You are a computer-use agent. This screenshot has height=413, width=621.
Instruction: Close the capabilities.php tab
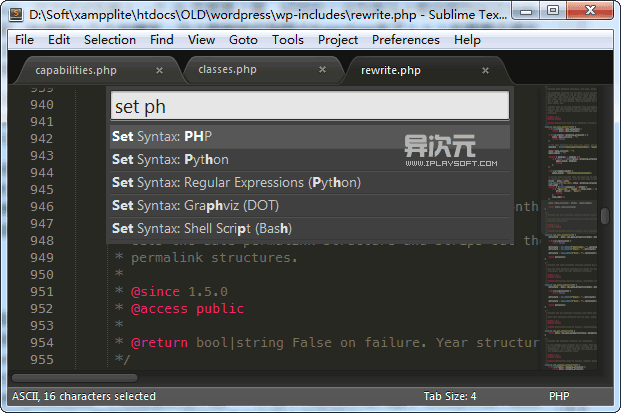159,71
